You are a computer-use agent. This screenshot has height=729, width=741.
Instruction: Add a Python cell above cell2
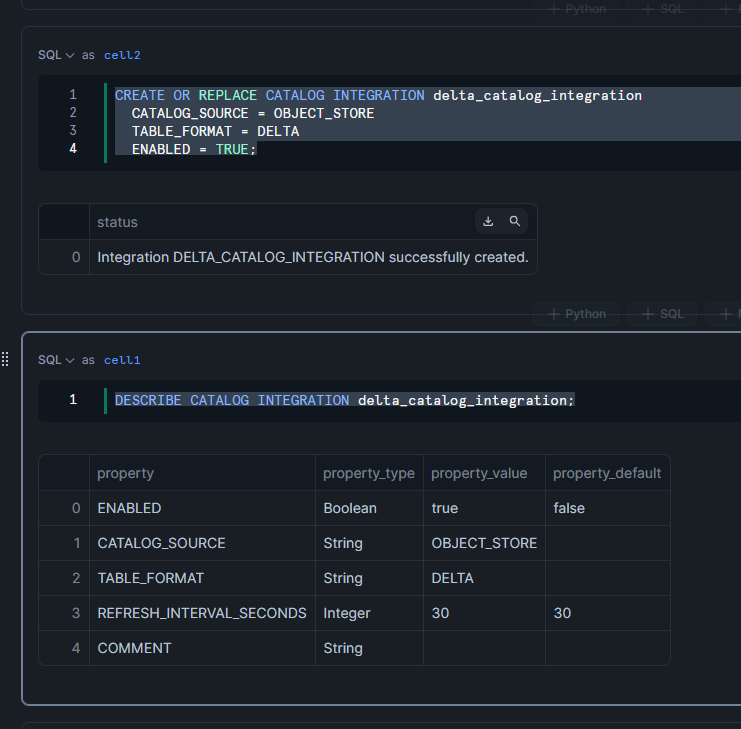tap(576, 9)
